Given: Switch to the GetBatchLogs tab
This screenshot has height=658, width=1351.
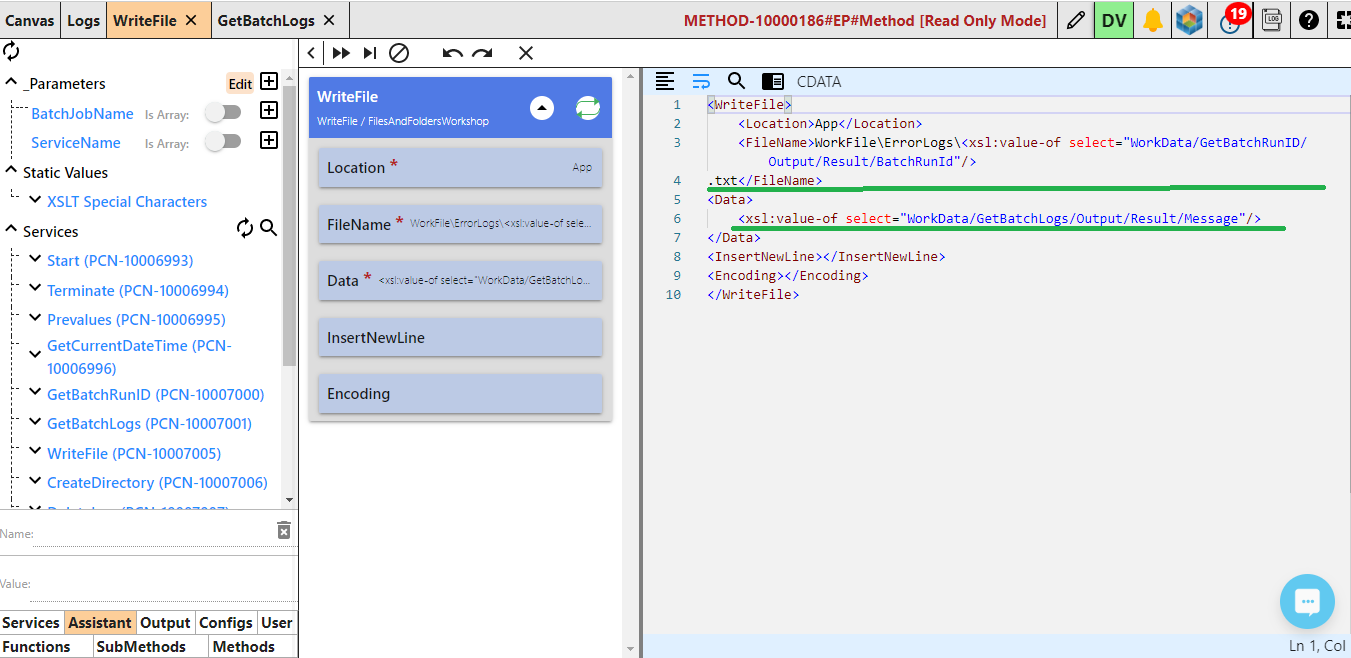Looking at the screenshot, I should 266,20.
